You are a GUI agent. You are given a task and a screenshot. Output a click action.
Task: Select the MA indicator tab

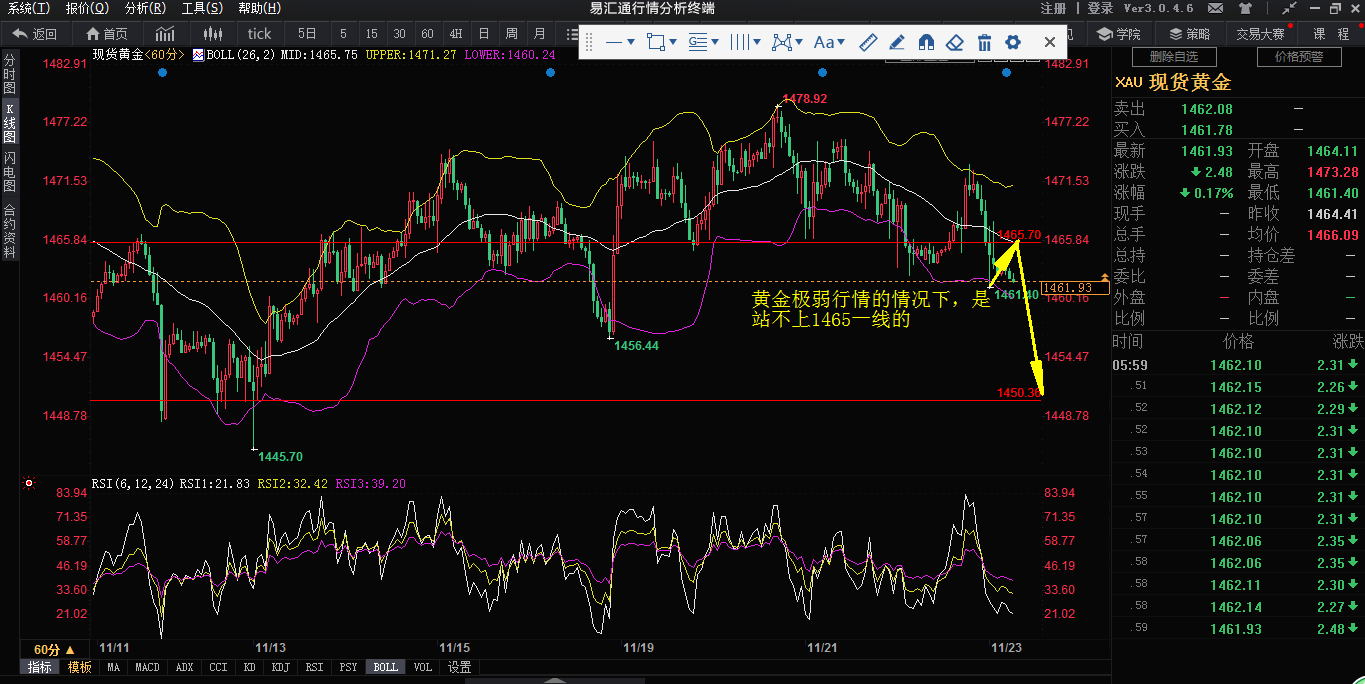point(113,667)
